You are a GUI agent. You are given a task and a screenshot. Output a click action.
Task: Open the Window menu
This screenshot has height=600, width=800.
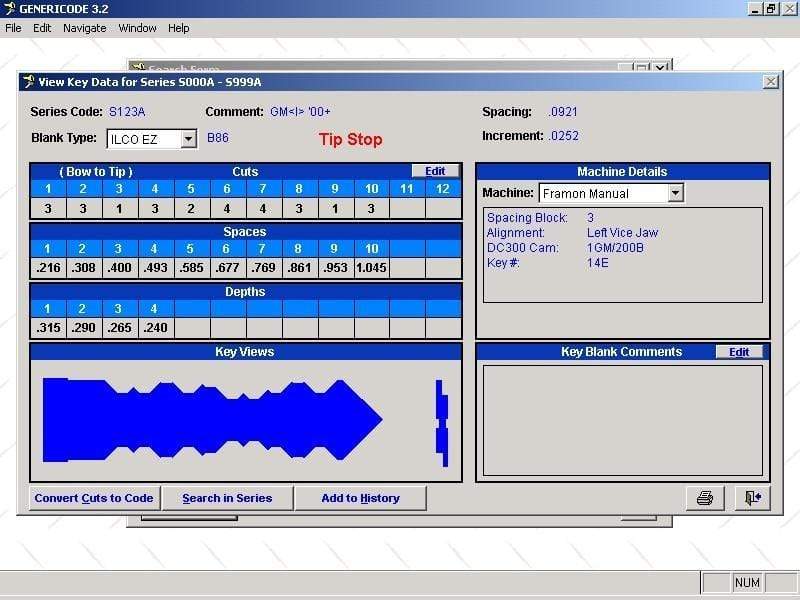(x=137, y=28)
